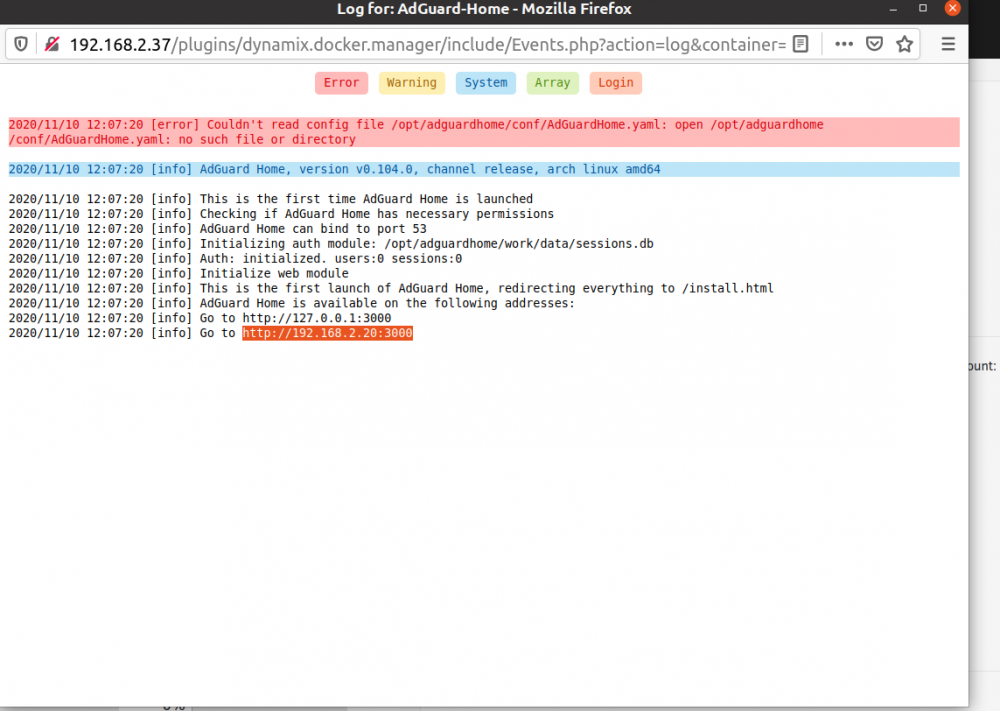Click the Error filter button
The width and height of the screenshot is (1000, 711).
click(341, 83)
